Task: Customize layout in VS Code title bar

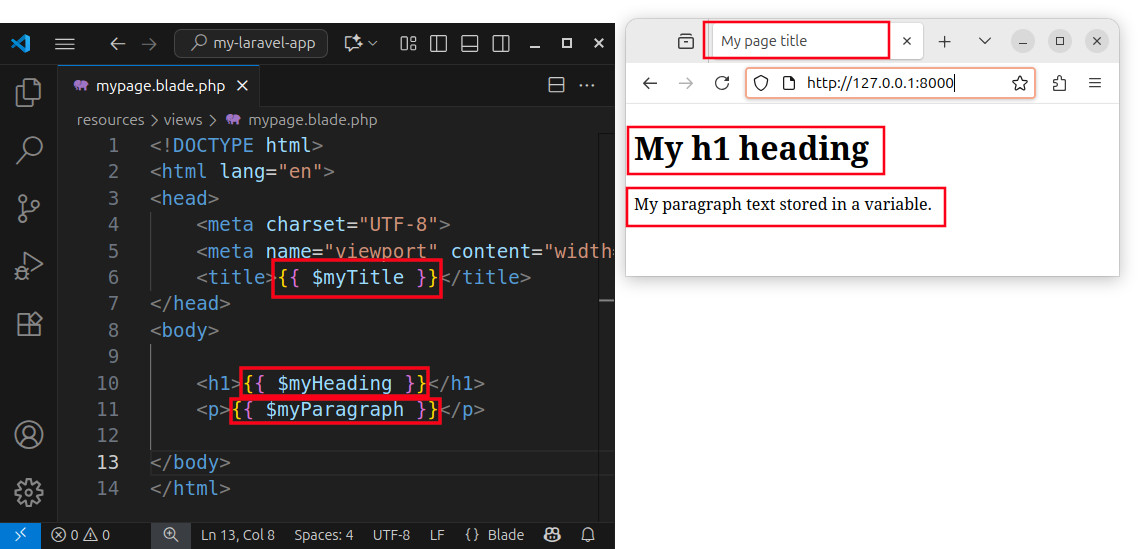Action: [408, 44]
